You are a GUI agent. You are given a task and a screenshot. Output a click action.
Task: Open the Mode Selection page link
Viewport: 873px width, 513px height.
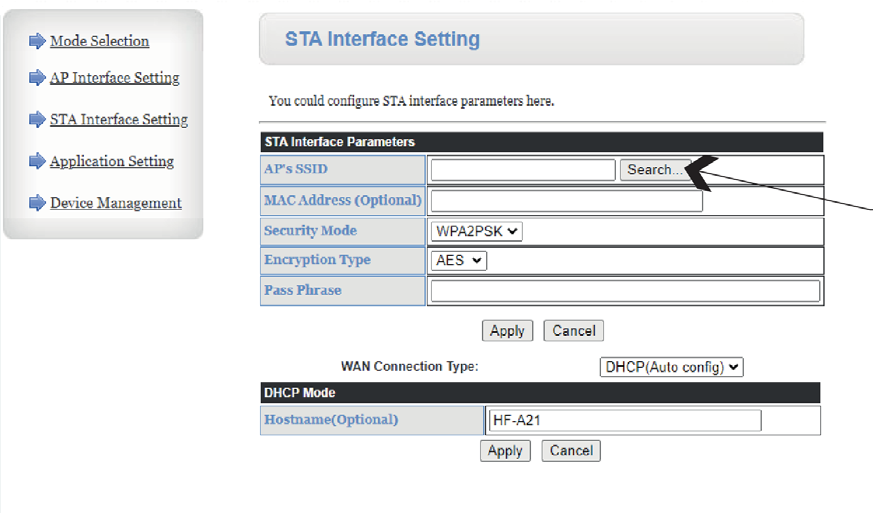coord(99,41)
